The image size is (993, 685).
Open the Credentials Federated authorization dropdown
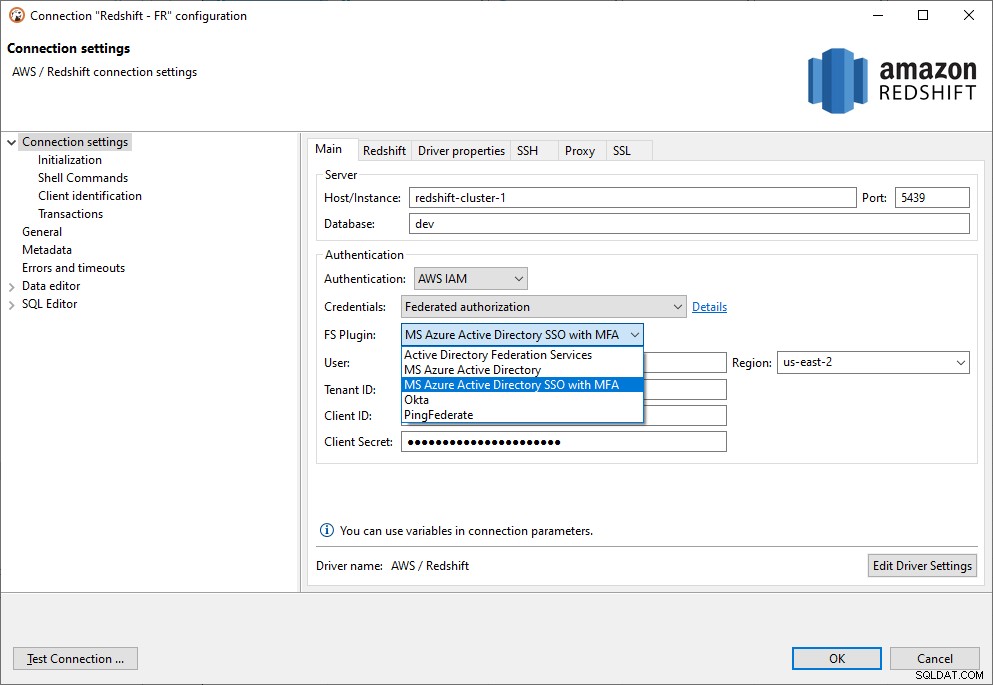pyautogui.click(x=543, y=307)
